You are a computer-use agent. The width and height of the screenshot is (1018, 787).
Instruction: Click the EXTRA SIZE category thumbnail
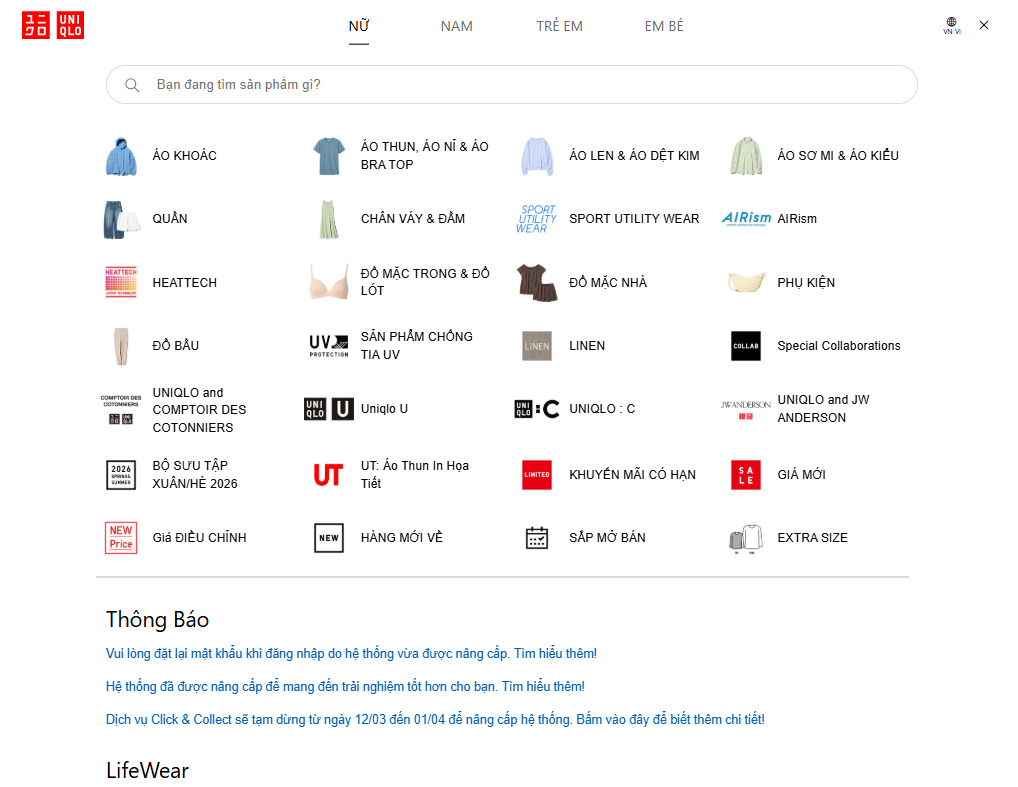click(746, 538)
